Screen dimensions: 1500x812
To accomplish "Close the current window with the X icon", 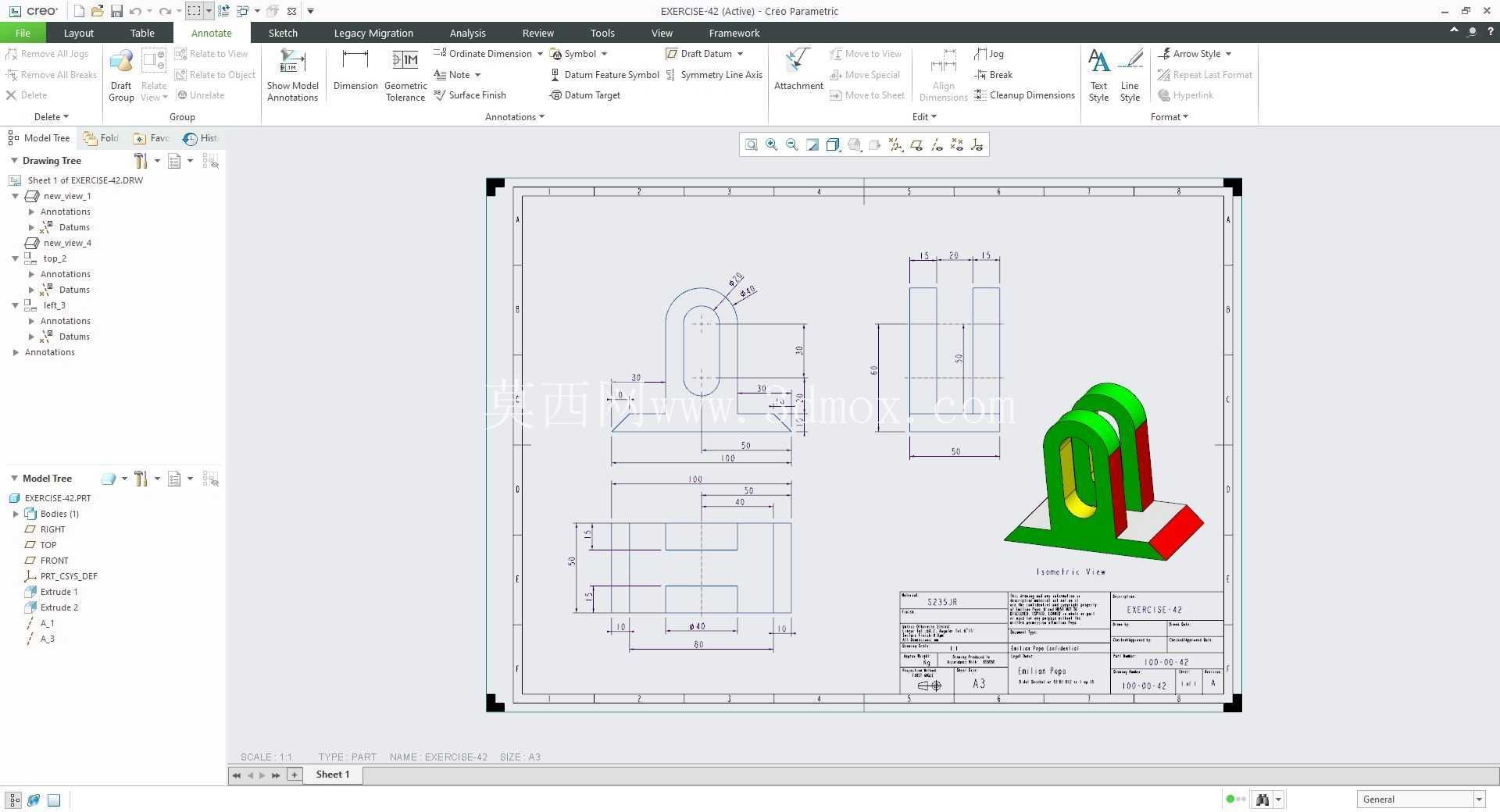I will 291,11.
